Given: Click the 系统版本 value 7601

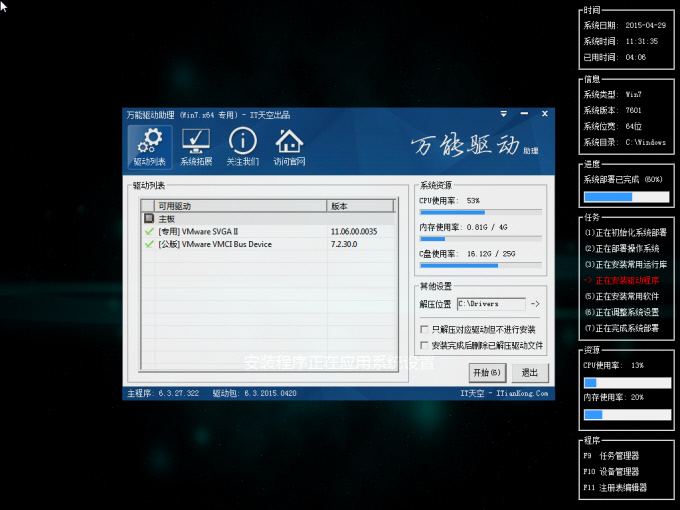Looking at the screenshot, I should (x=633, y=110).
